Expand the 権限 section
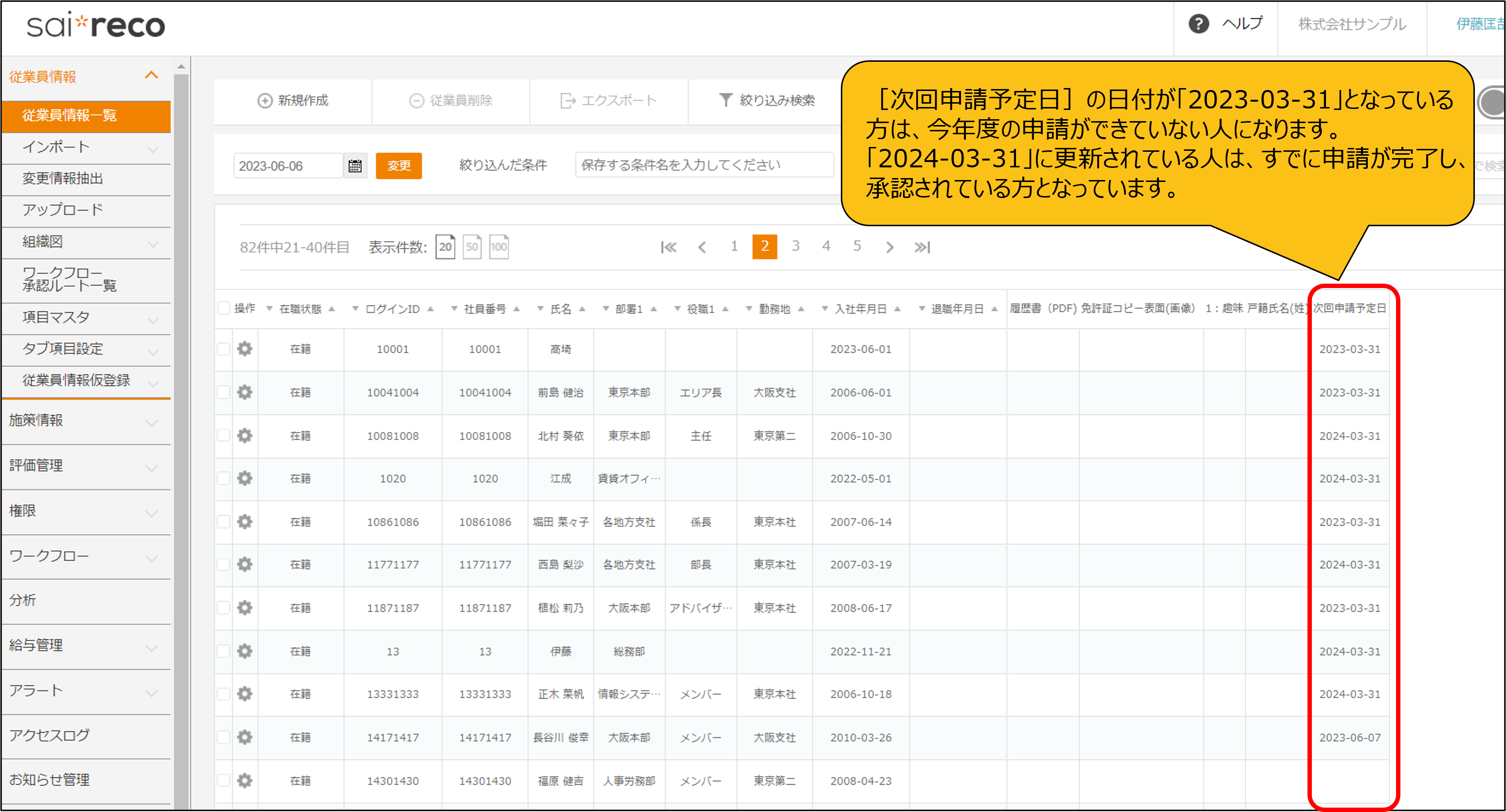This screenshot has height=812, width=1506. (x=151, y=513)
